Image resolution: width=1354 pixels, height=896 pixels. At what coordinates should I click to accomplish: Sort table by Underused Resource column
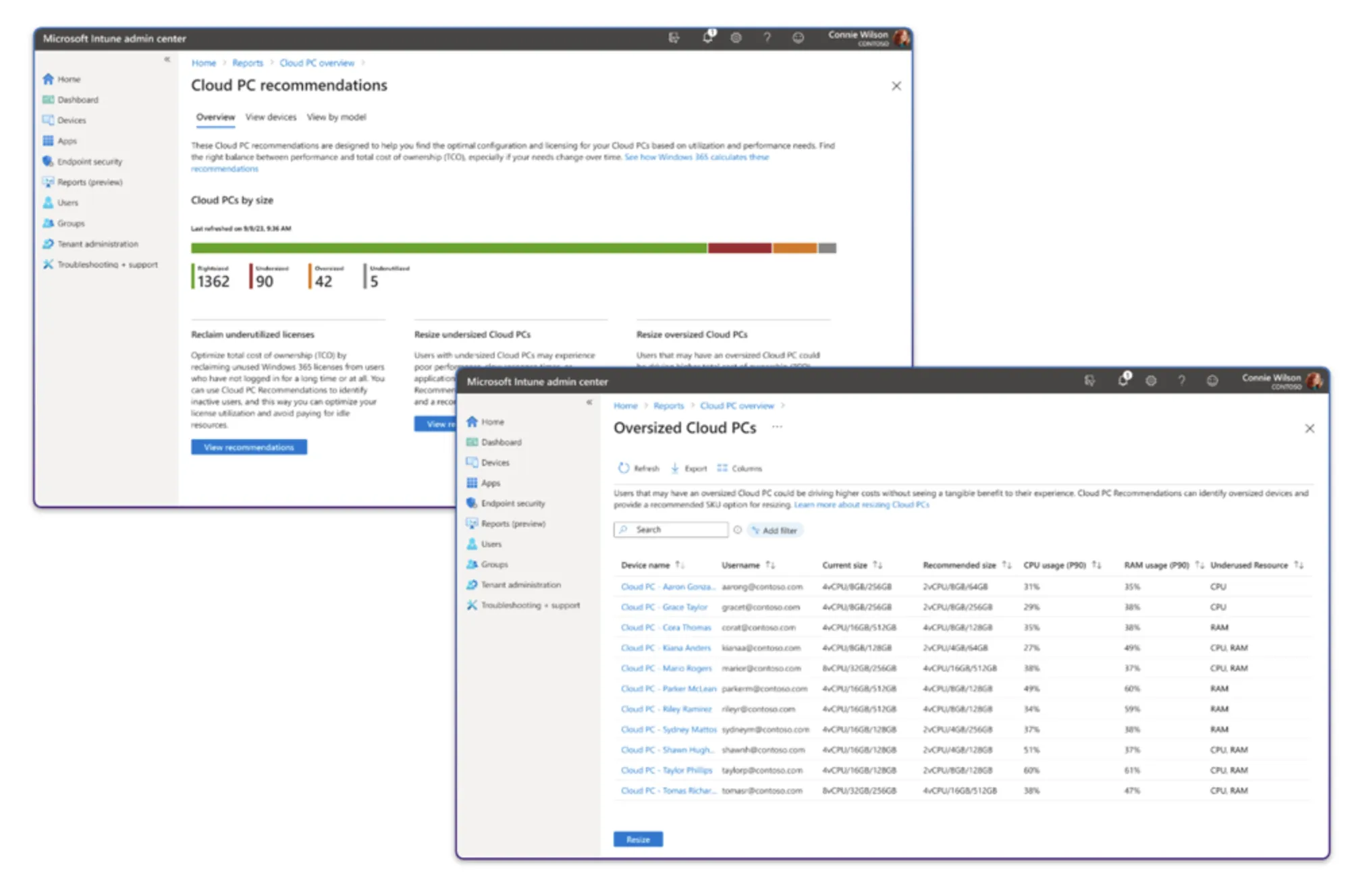[1257, 565]
